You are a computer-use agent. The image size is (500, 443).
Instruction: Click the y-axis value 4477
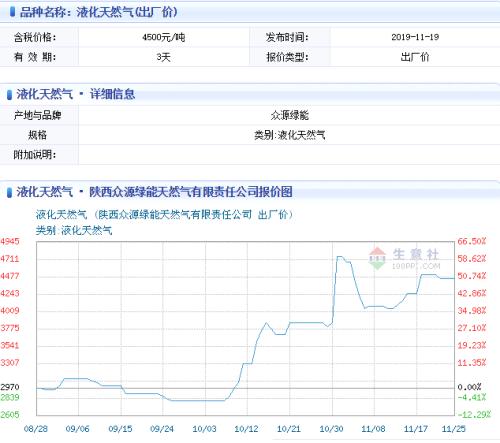(10, 276)
